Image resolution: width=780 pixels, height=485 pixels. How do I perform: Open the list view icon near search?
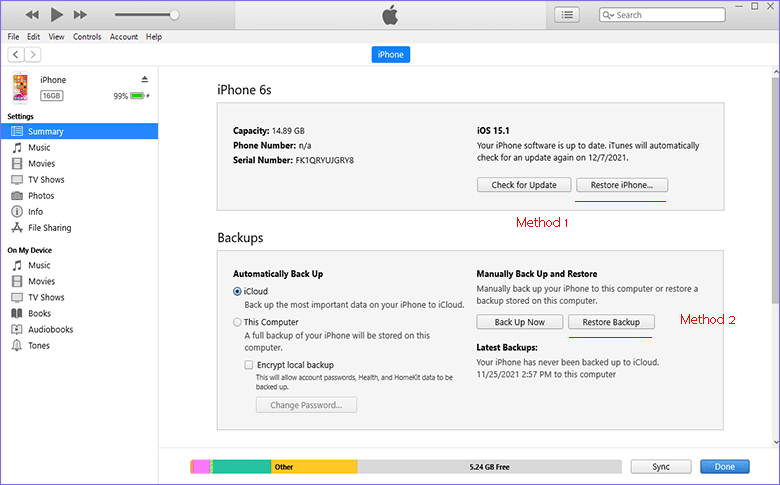click(x=567, y=15)
